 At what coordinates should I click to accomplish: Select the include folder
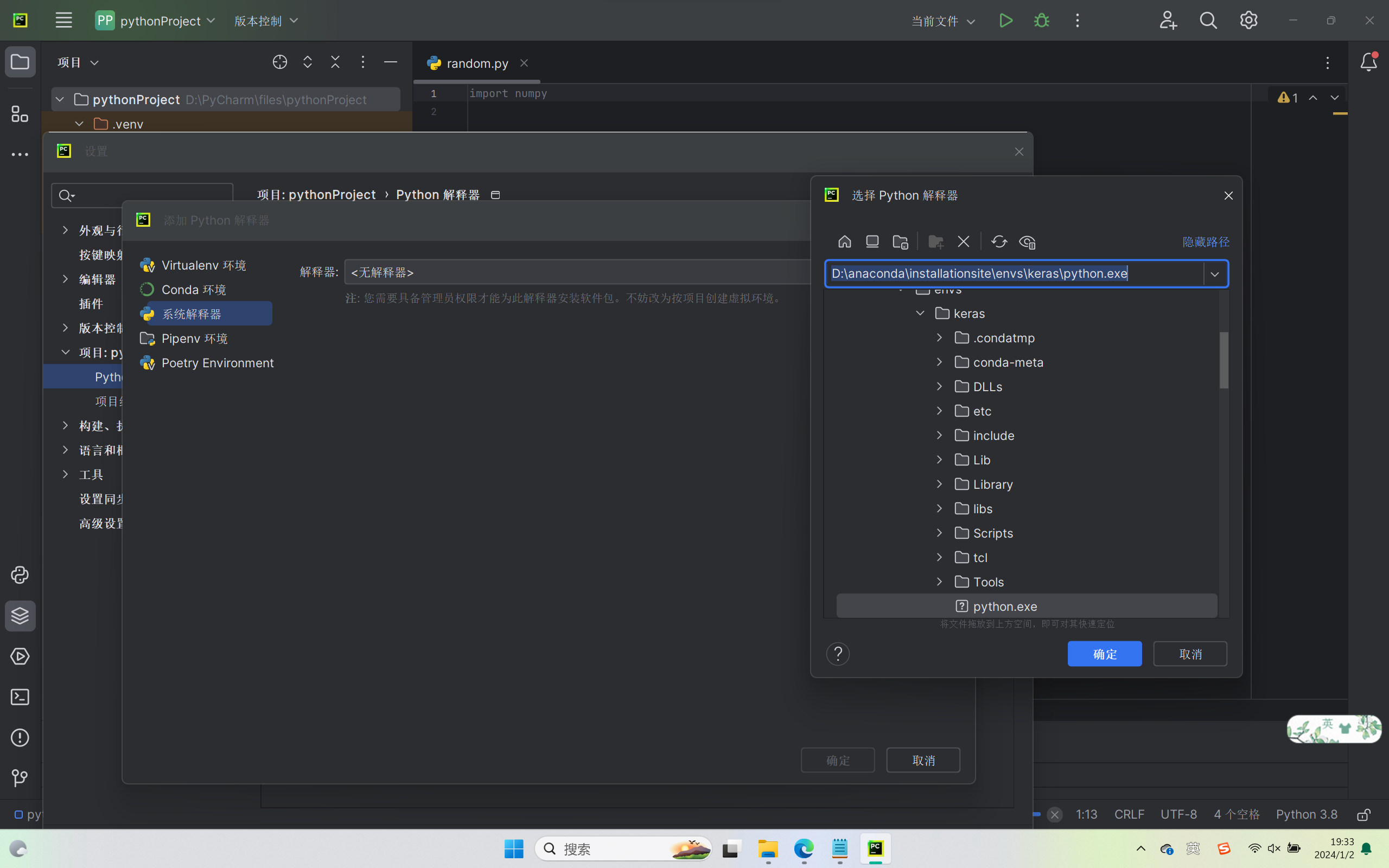click(x=984, y=435)
